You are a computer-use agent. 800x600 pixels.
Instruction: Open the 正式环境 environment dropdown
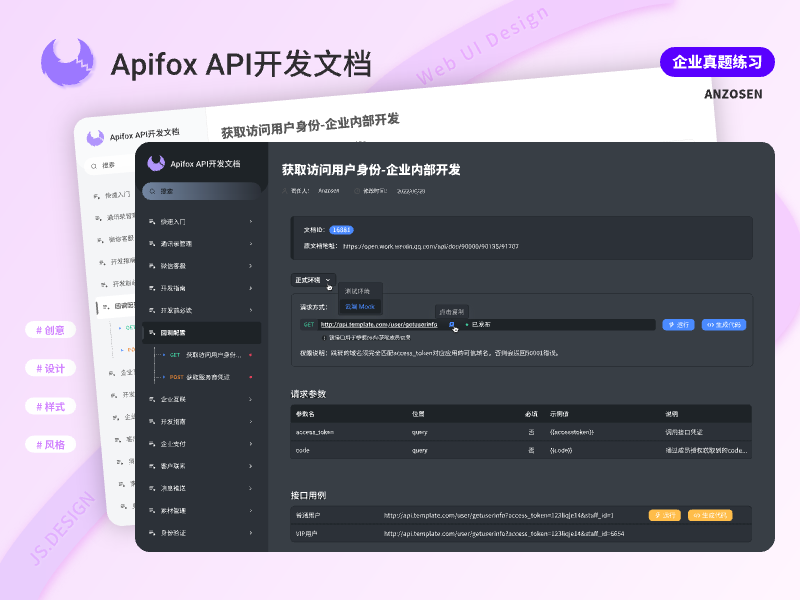pyautogui.click(x=313, y=280)
